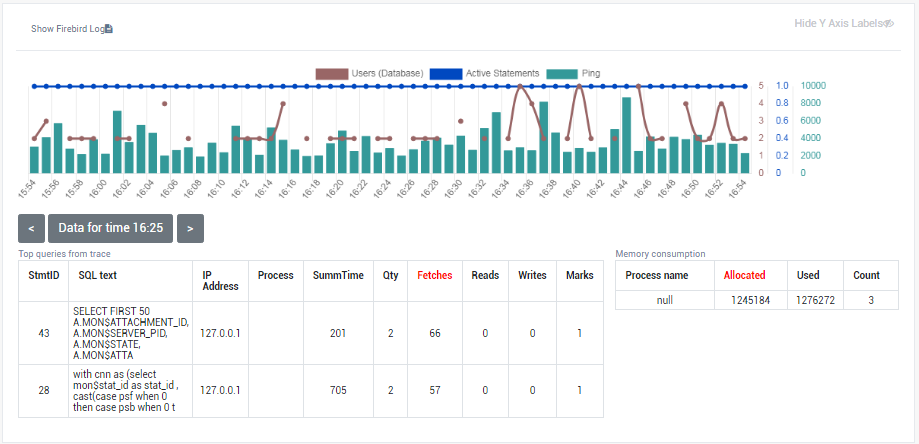Click the 16:54 time label on chart axis
Viewport: 919px width, 444px height.
[x=737, y=189]
